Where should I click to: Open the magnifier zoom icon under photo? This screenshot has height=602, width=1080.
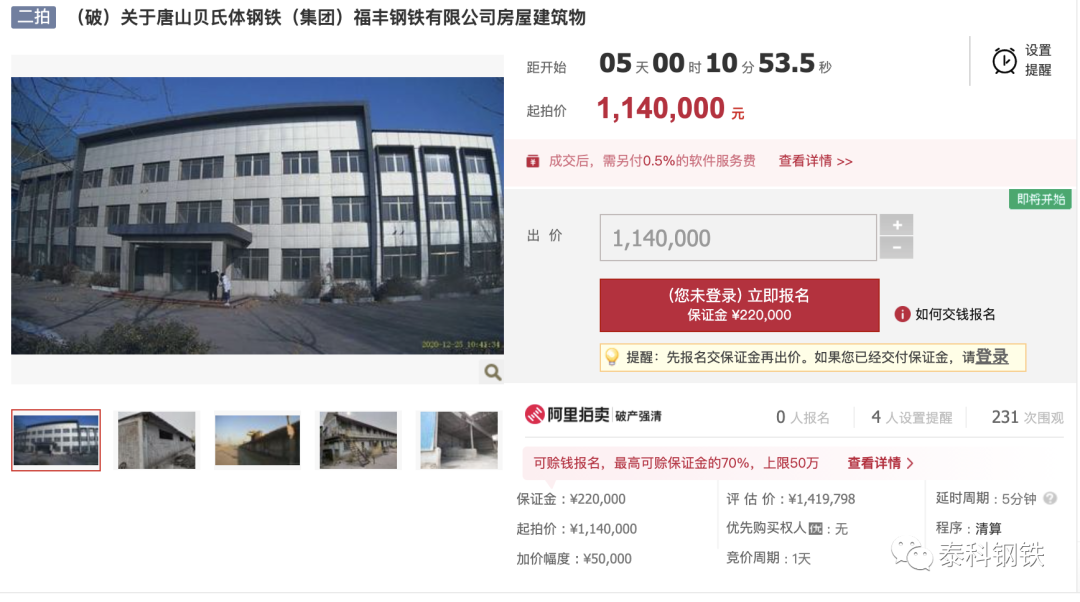click(492, 372)
